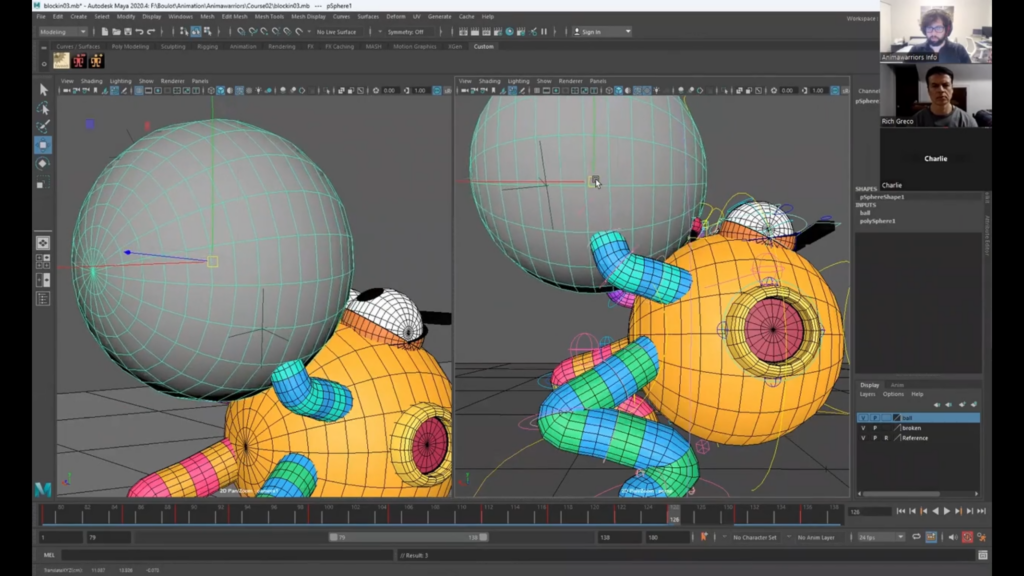Image resolution: width=1024 pixels, height=576 pixels.
Task: Select the ball display layer row
Action: point(918,417)
